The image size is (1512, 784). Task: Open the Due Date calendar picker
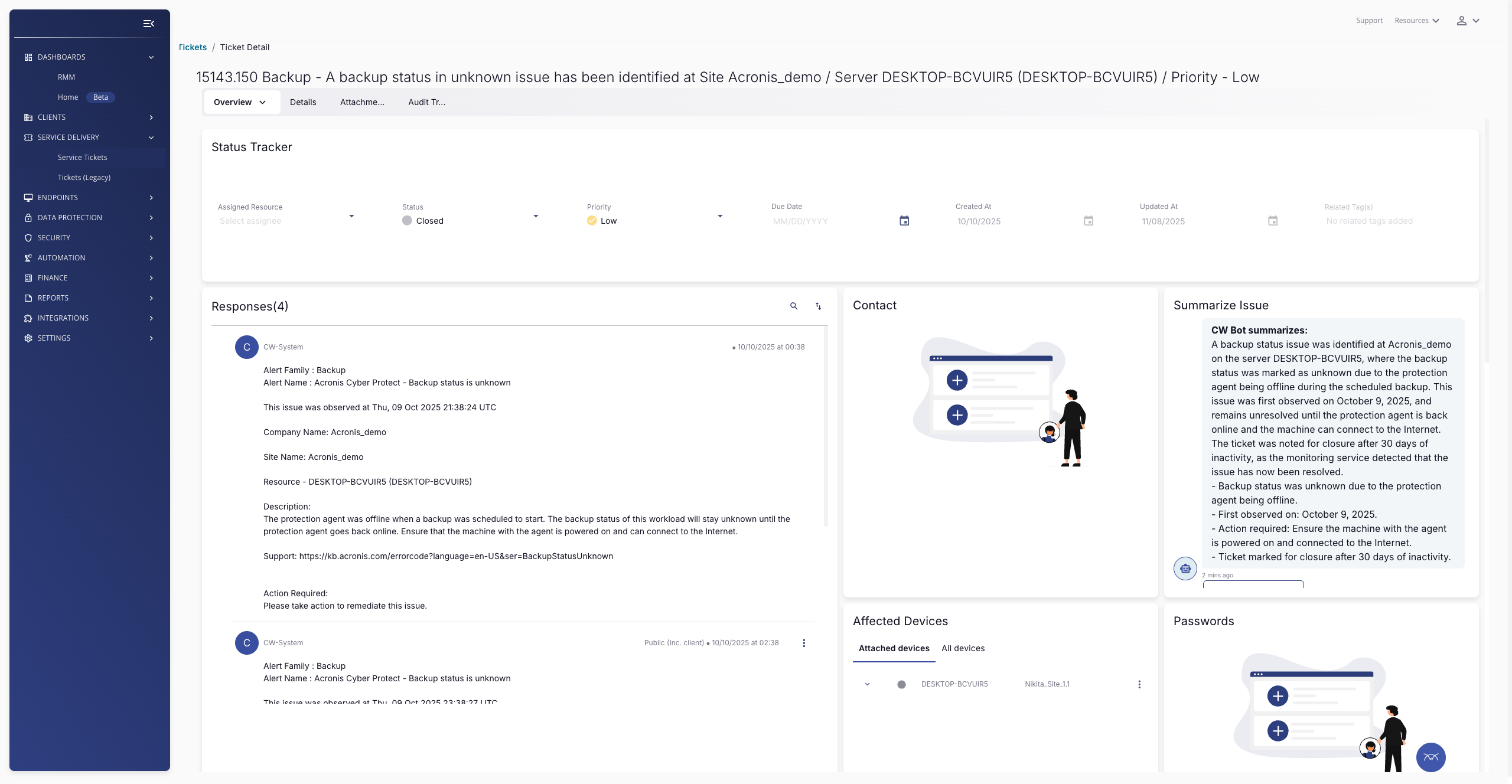pyautogui.click(x=904, y=221)
